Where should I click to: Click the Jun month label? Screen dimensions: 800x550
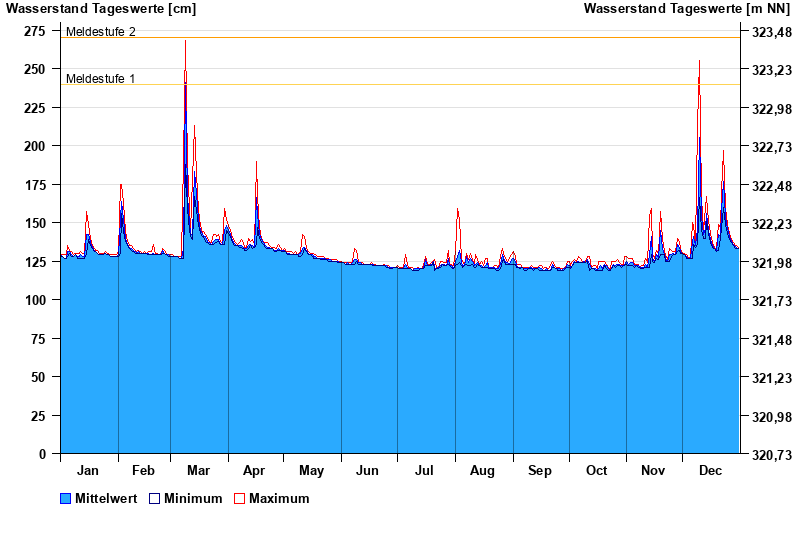tap(367, 471)
